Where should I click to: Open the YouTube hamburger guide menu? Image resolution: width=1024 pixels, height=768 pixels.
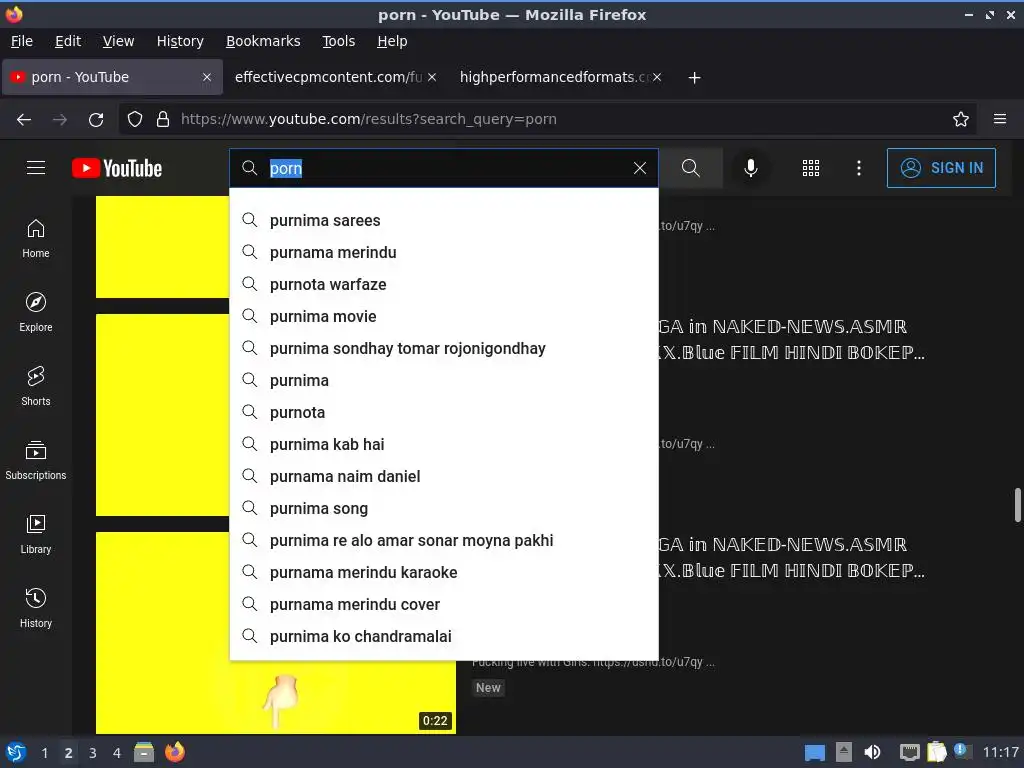[x=36, y=168]
